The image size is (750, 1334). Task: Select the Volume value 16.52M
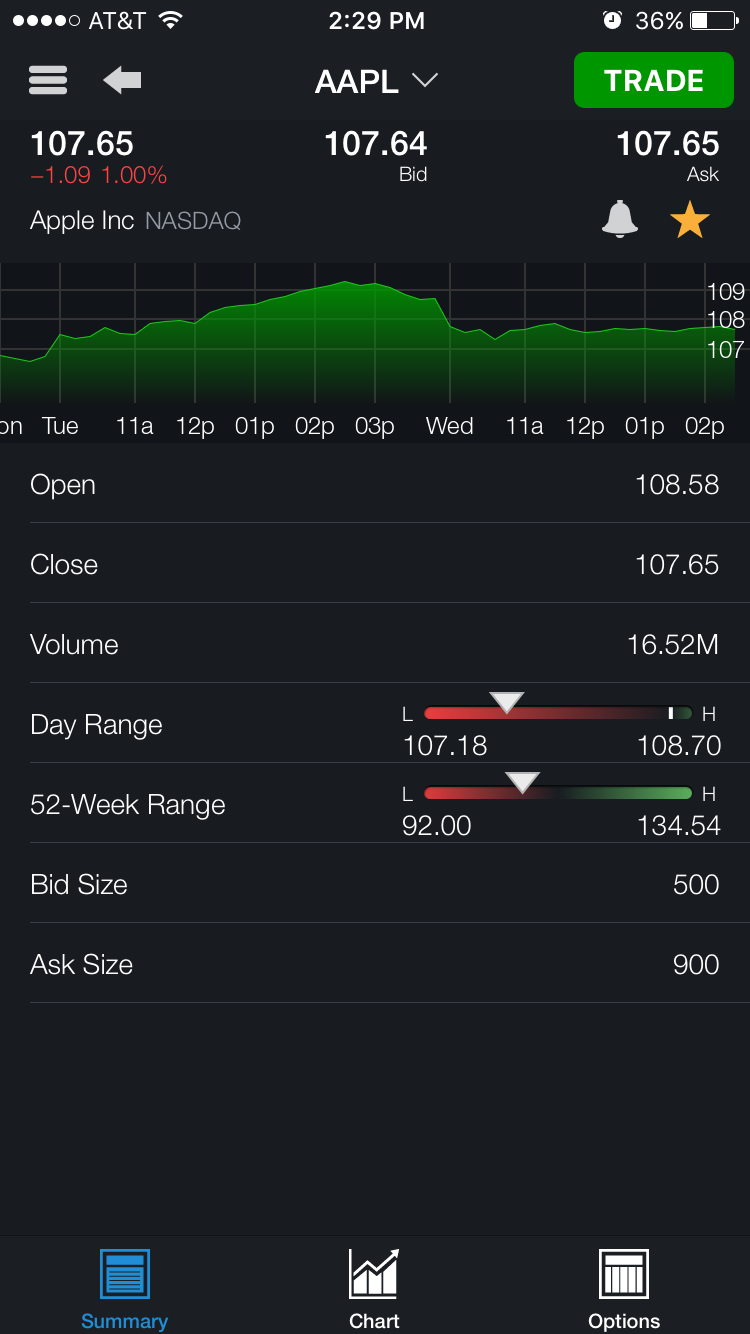pos(673,645)
